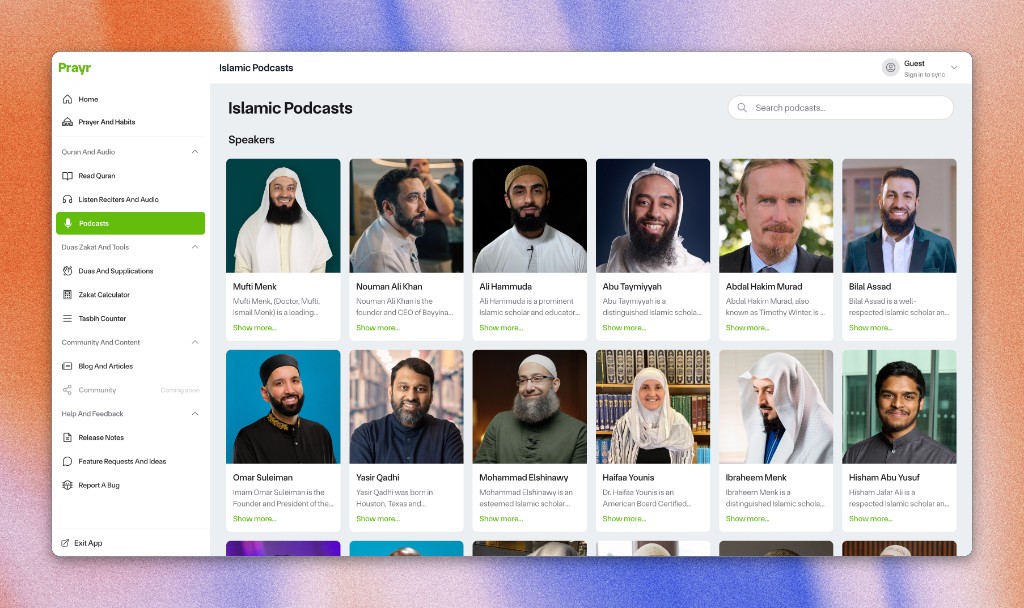The width and height of the screenshot is (1024, 608).
Task: Go to Prayer And Habits
Action: coord(131,122)
